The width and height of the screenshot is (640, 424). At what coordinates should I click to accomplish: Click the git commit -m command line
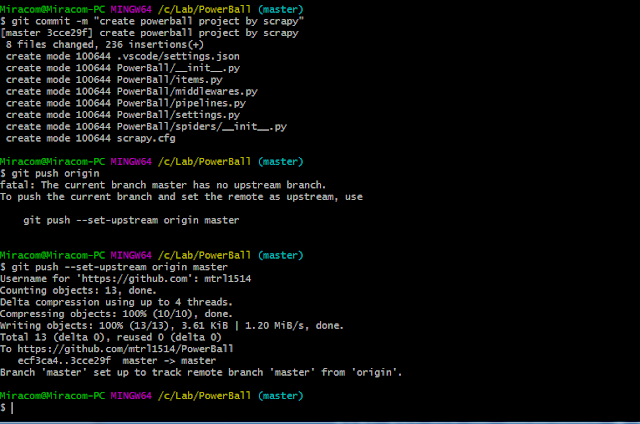coord(152,21)
